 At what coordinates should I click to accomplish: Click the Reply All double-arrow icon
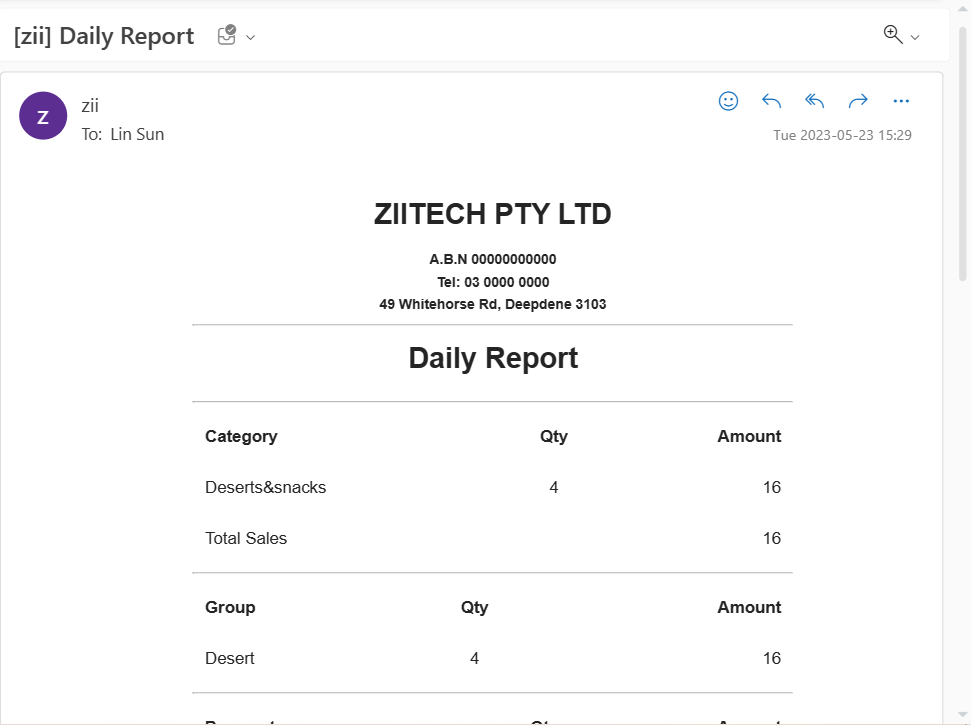815,101
